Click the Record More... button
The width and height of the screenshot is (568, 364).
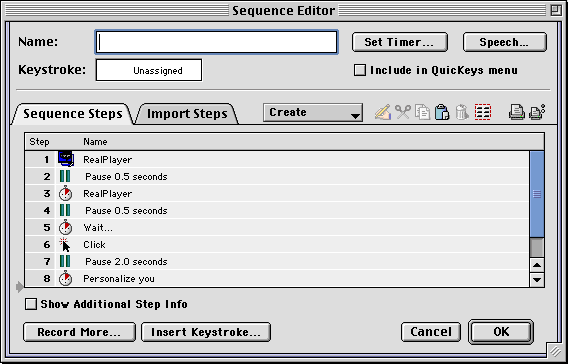pyautogui.click(x=79, y=332)
